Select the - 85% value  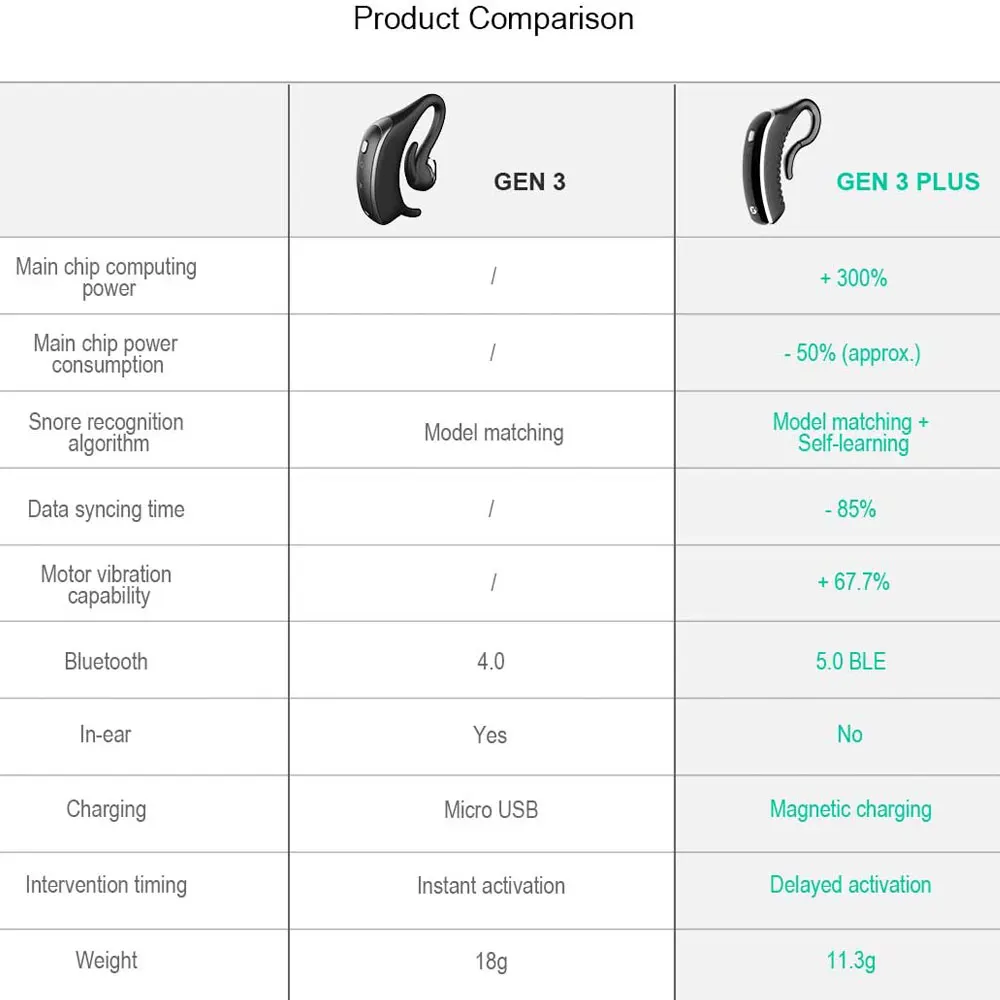pos(850,509)
